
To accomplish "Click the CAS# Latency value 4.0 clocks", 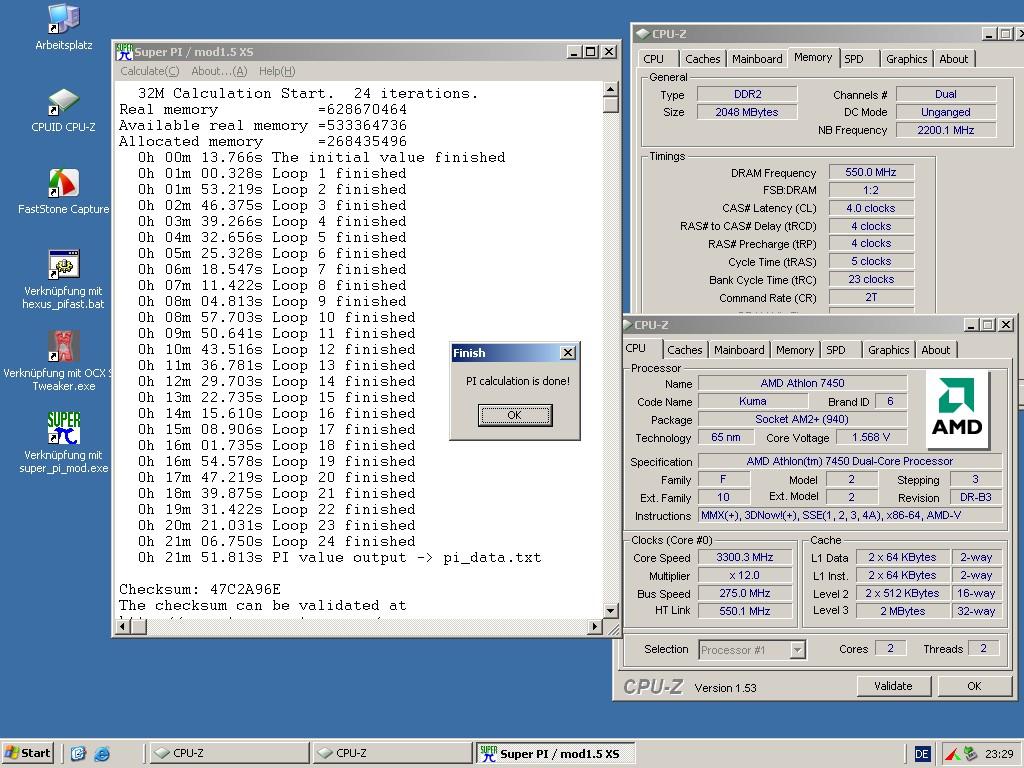I will (871, 208).
